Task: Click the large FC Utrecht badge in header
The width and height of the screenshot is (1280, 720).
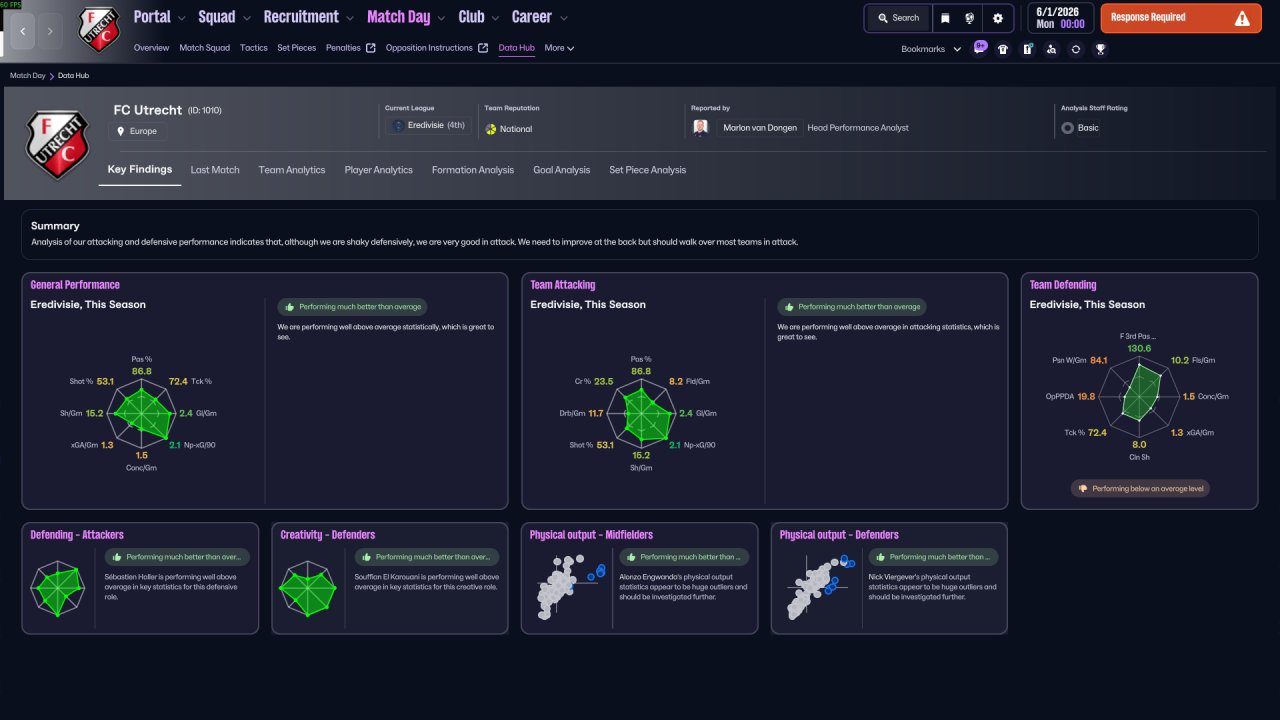Action: 58,143
